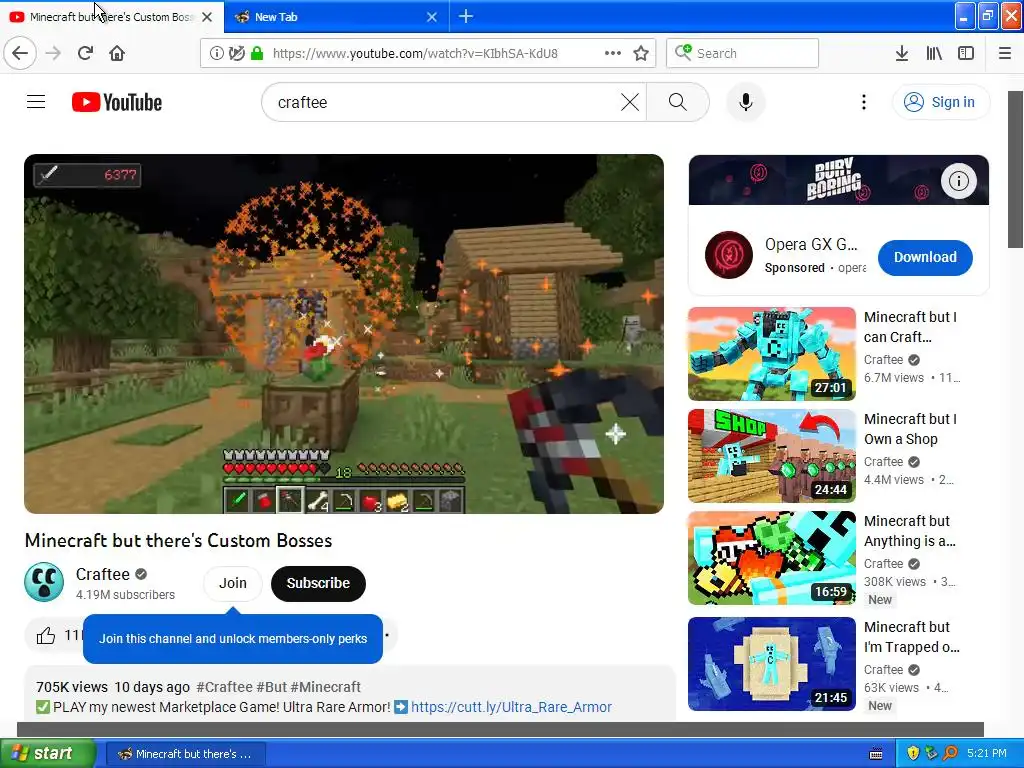Click the '705K views 10 days ago' text
This screenshot has width=1024, height=768.
click(113, 687)
